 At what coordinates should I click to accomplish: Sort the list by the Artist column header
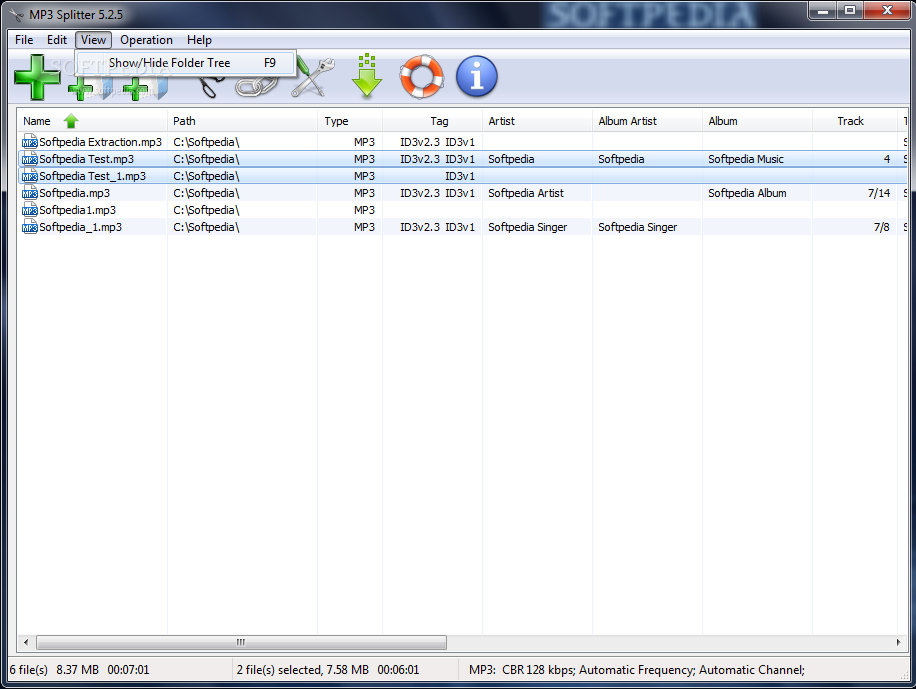(537, 121)
